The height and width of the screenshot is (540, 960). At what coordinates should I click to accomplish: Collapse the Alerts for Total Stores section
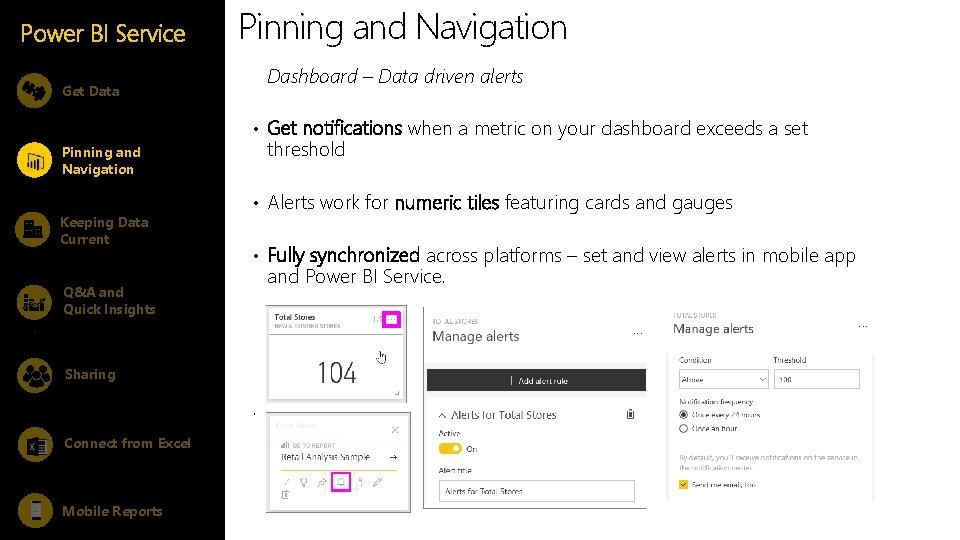click(x=442, y=415)
